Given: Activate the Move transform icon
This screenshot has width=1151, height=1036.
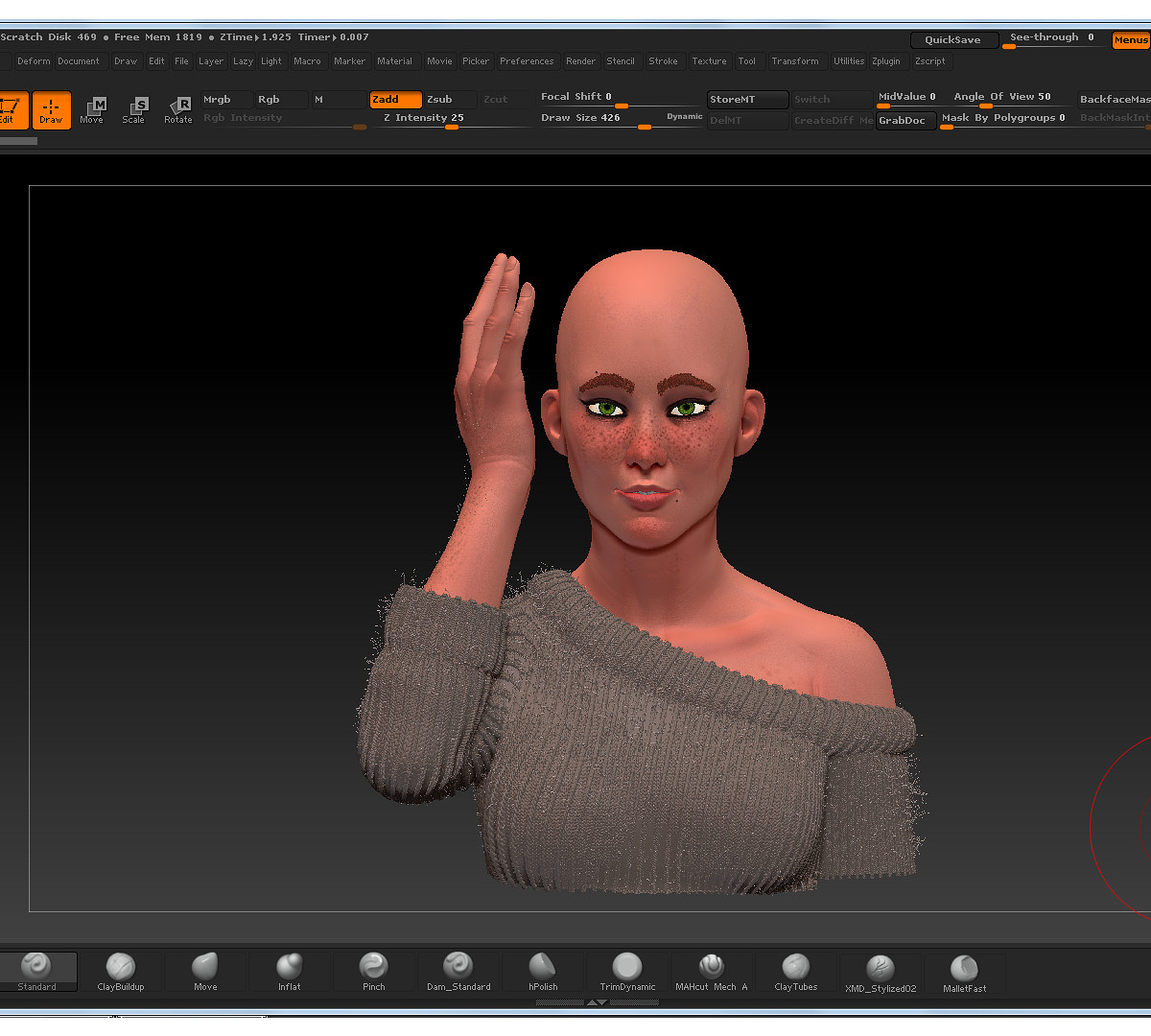Looking at the screenshot, I should (x=93, y=110).
